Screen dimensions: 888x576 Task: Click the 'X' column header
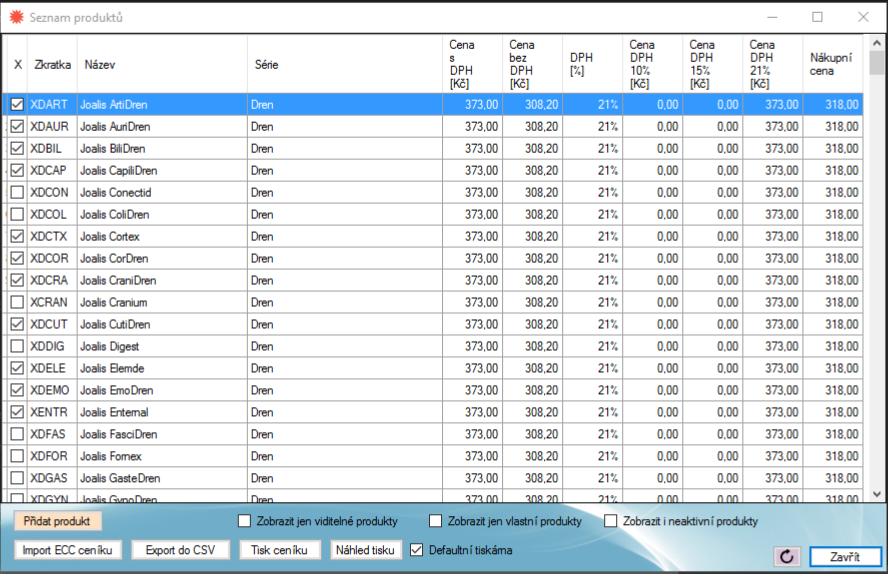(18, 65)
